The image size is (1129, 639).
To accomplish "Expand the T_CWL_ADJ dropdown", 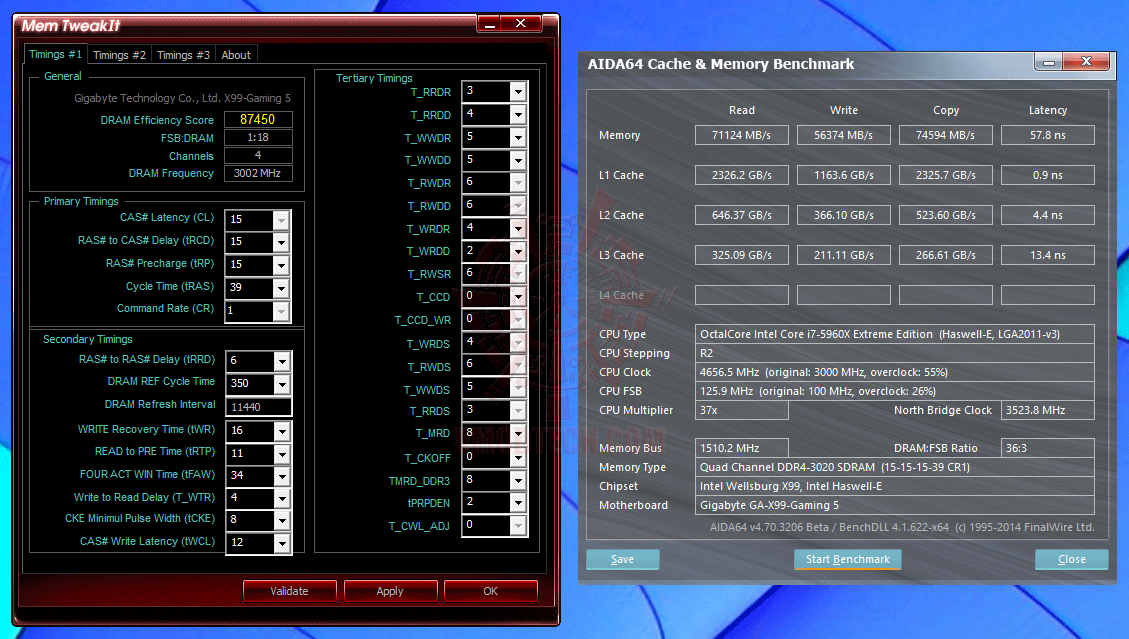I will (x=518, y=526).
